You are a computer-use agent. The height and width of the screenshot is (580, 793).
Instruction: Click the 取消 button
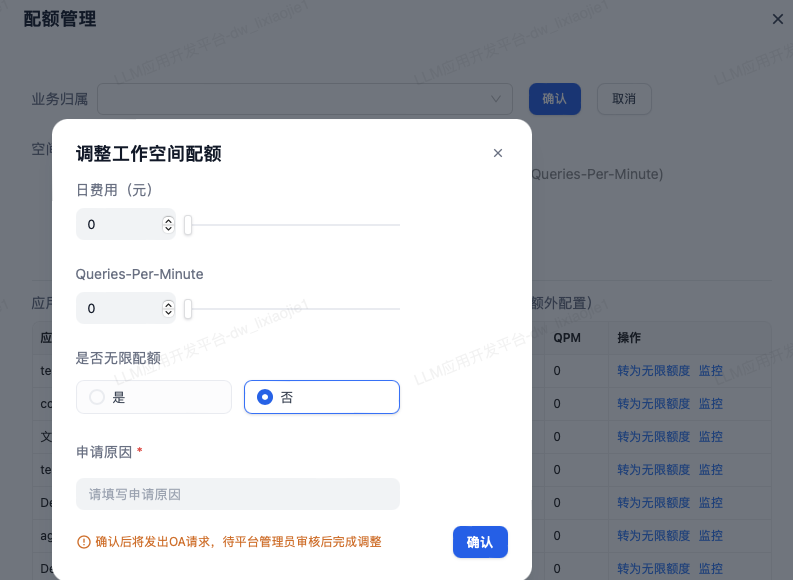click(x=624, y=99)
